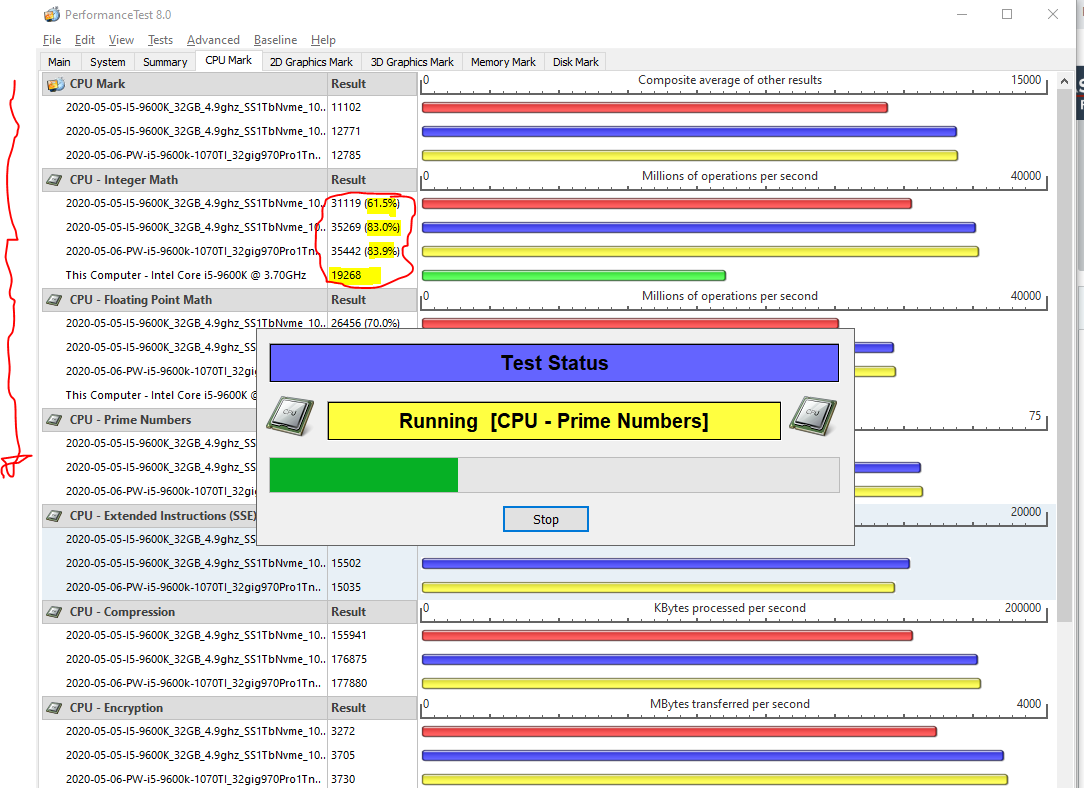Click the yellow CPU Mark result bar for 12785

690,156
